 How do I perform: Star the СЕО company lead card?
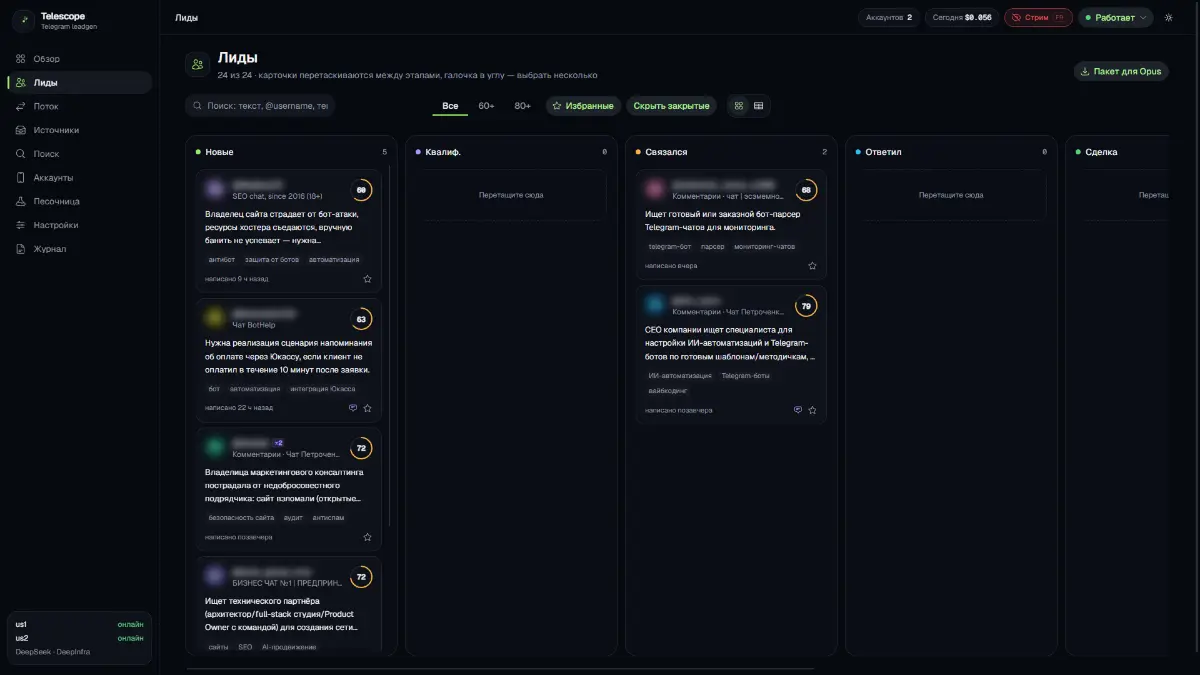tap(812, 410)
